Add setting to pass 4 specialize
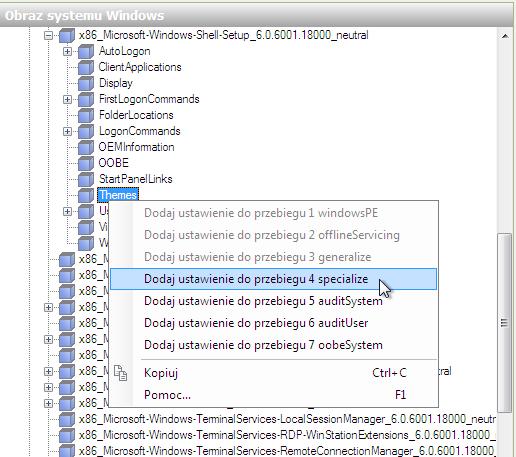 coord(273,279)
